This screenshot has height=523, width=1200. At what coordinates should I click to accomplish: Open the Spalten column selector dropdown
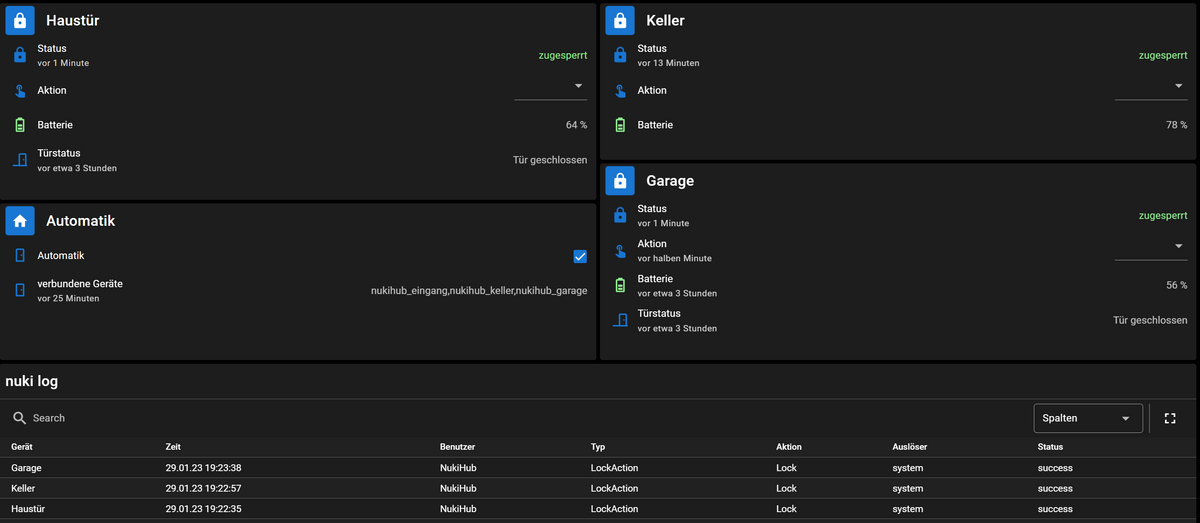(1088, 418)
